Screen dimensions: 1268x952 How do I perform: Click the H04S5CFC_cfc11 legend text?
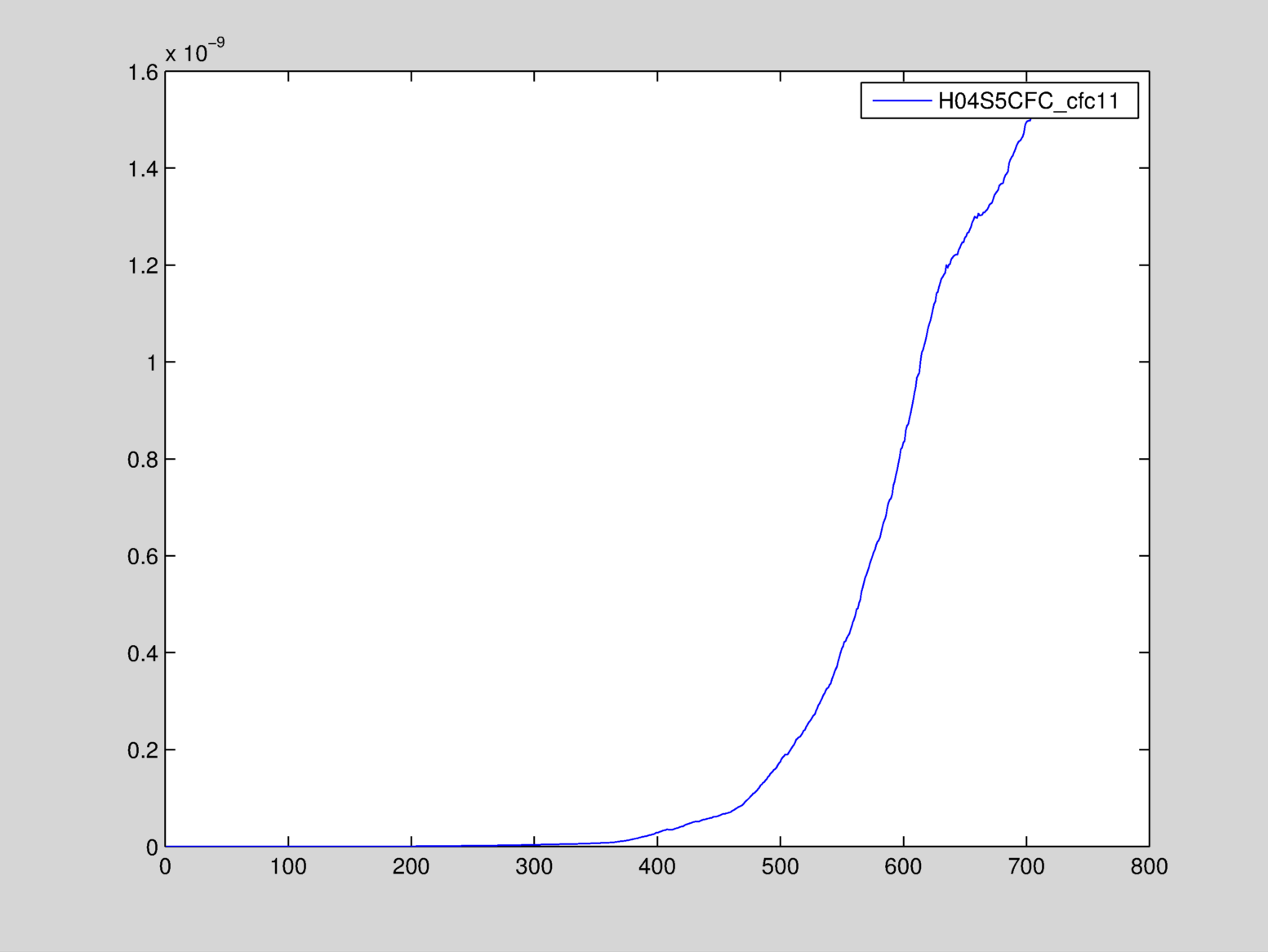[1027, 101]
